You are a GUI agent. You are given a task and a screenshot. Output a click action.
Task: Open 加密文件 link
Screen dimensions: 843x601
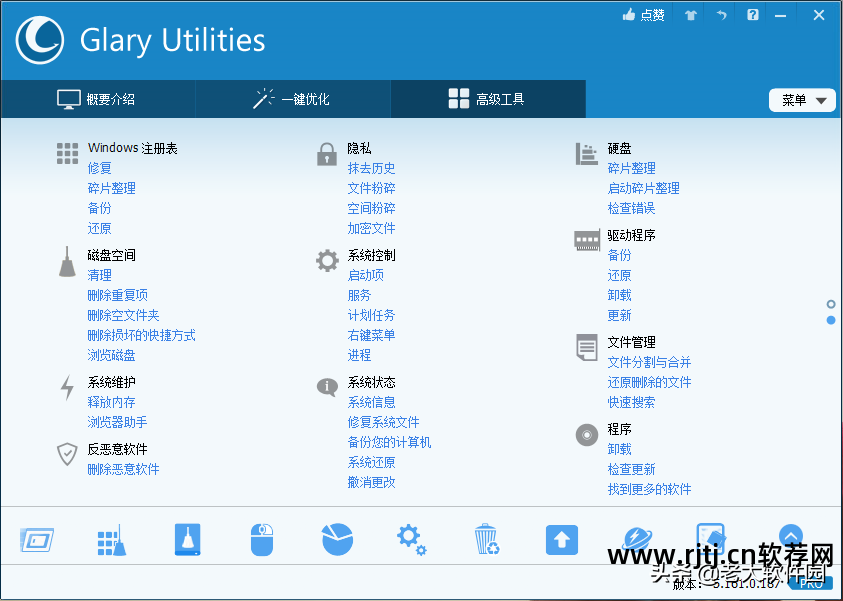tap(372, 228)
